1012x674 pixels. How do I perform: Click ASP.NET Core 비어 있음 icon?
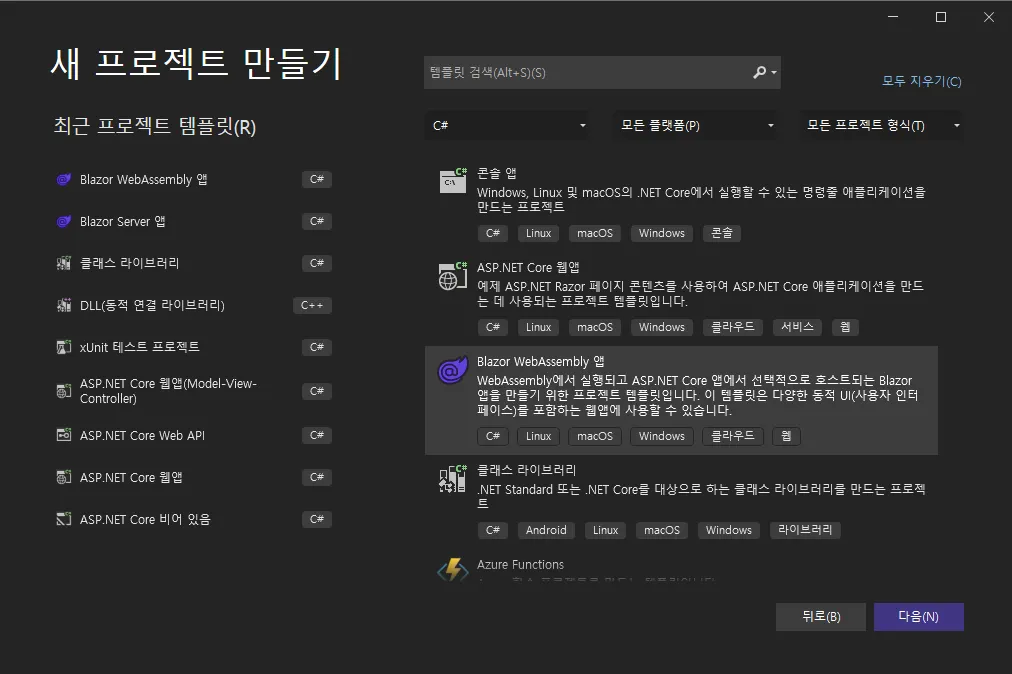coord(63,519)
